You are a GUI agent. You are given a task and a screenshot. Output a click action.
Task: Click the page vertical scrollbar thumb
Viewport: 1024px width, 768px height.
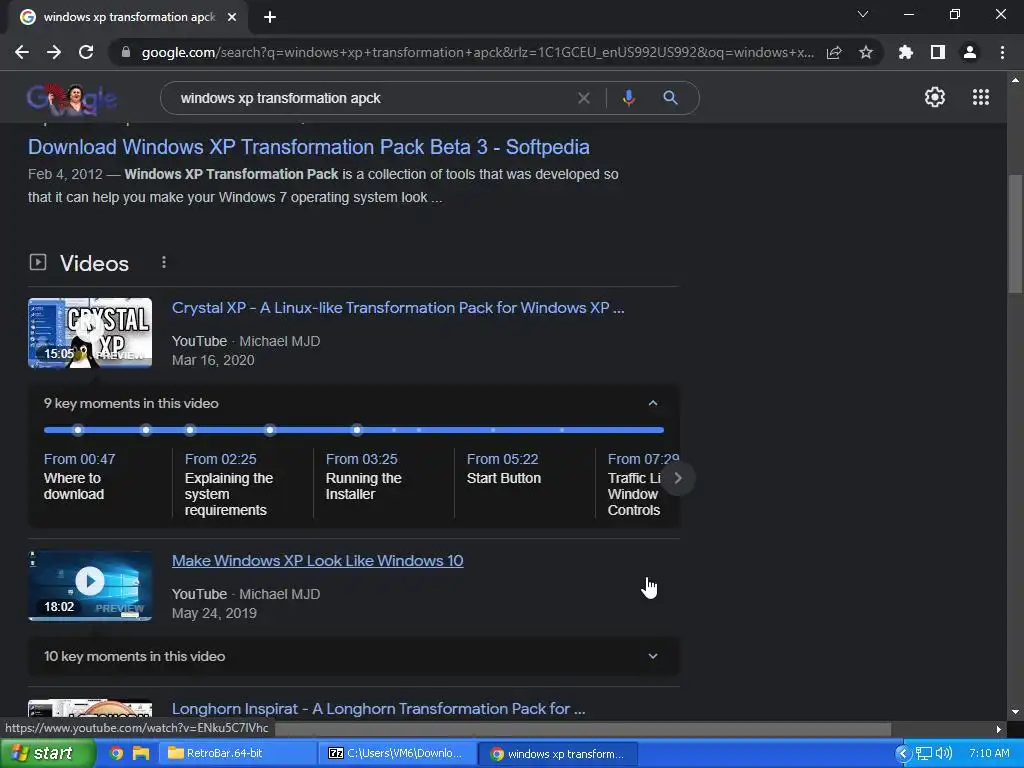1015,234
